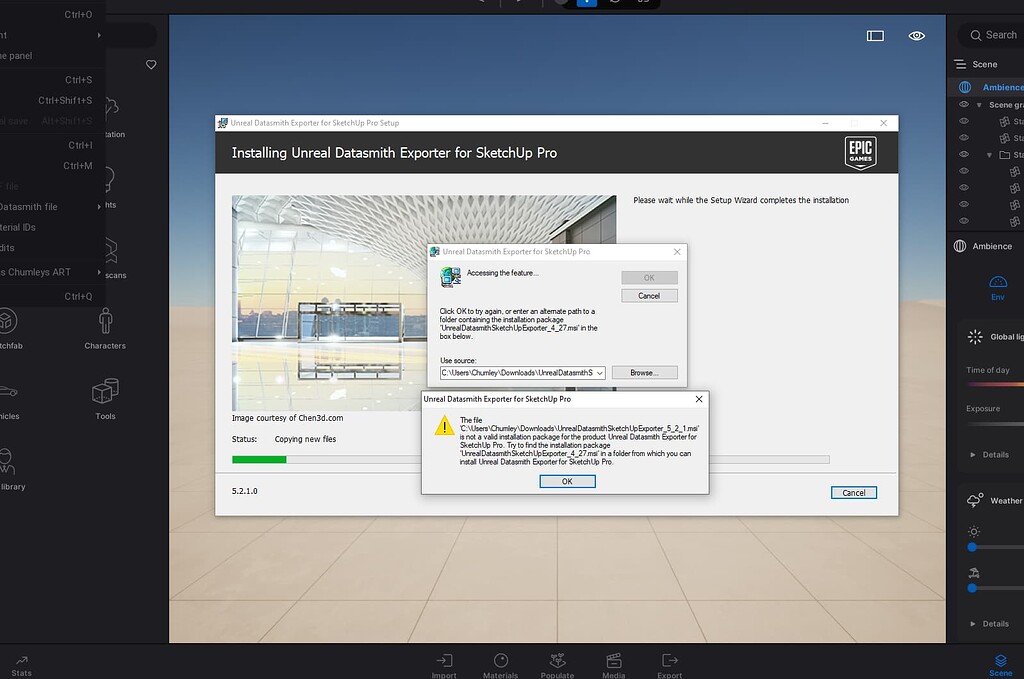Click OK on the invalid package warning dialog
The image size is (1024, 679).
point(566,481)
